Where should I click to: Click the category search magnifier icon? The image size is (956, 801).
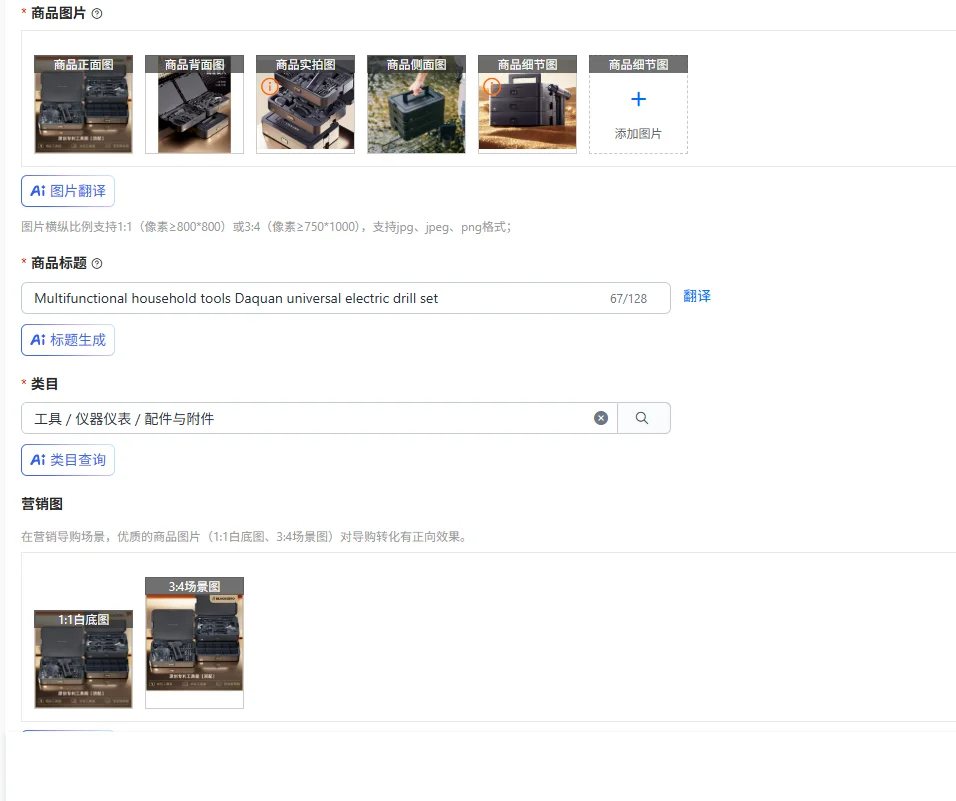click(642, 418)
